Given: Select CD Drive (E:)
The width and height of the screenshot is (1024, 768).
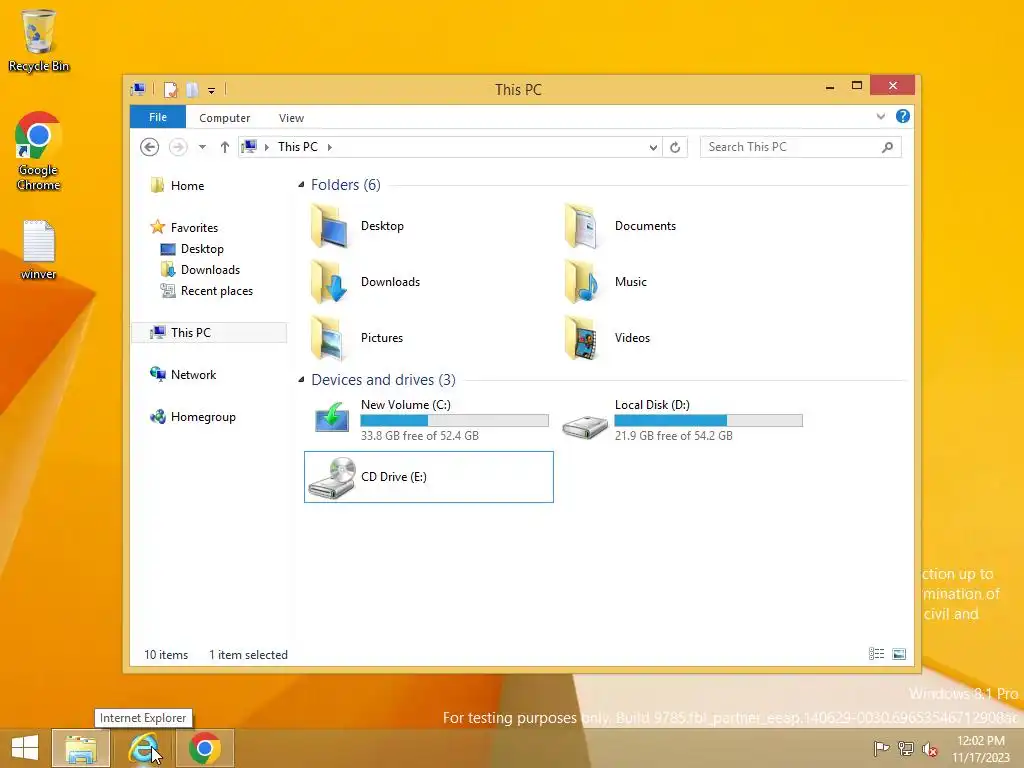Looking at the screenshot, I should (428, 477).
